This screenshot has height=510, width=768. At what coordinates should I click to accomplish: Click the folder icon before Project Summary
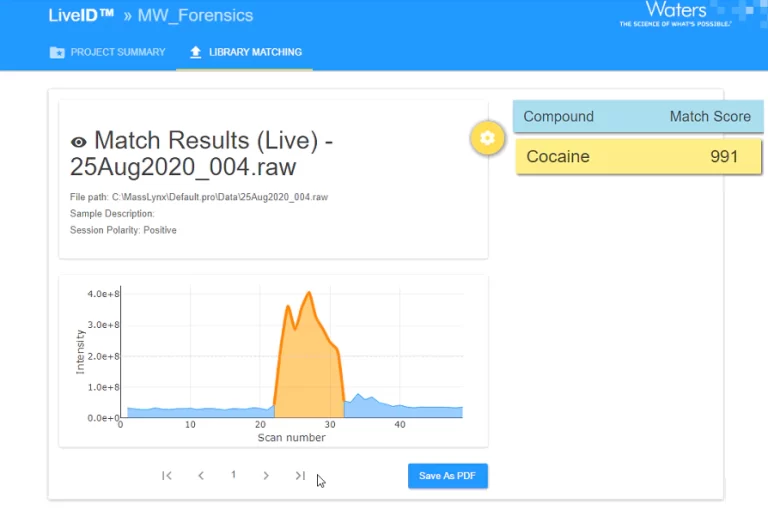point(57,52)
